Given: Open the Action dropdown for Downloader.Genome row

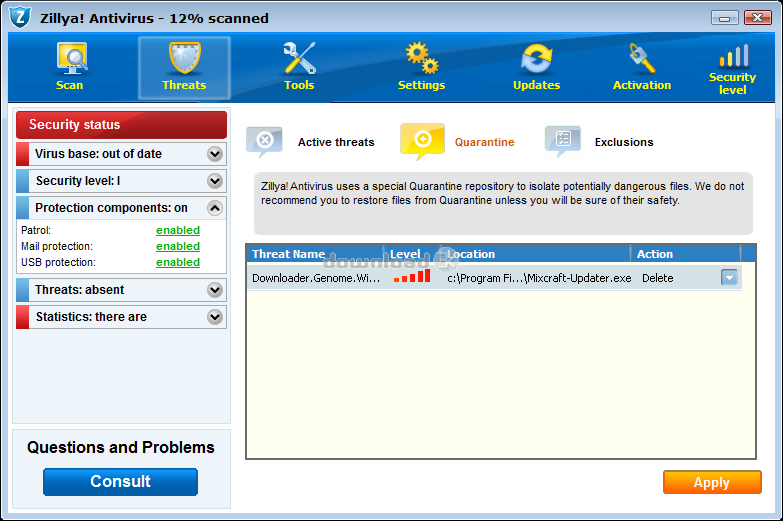Looking at the screenshot, I should point(729,277).
